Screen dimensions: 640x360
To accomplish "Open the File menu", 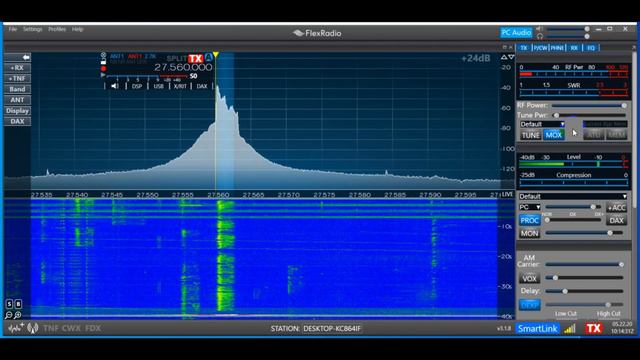I will pos(13,29).
